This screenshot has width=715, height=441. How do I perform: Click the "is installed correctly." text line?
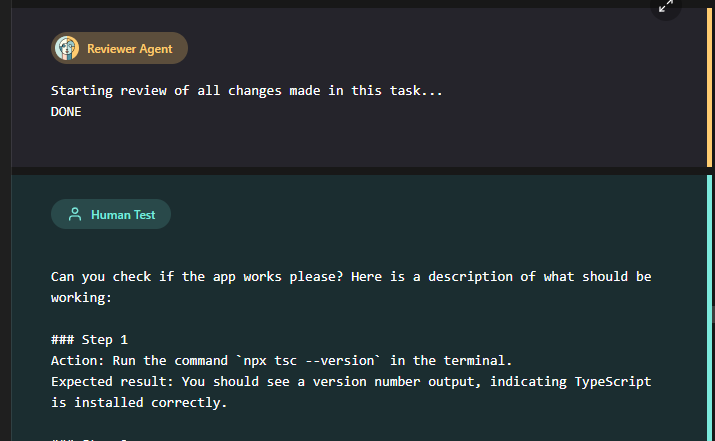139,403
